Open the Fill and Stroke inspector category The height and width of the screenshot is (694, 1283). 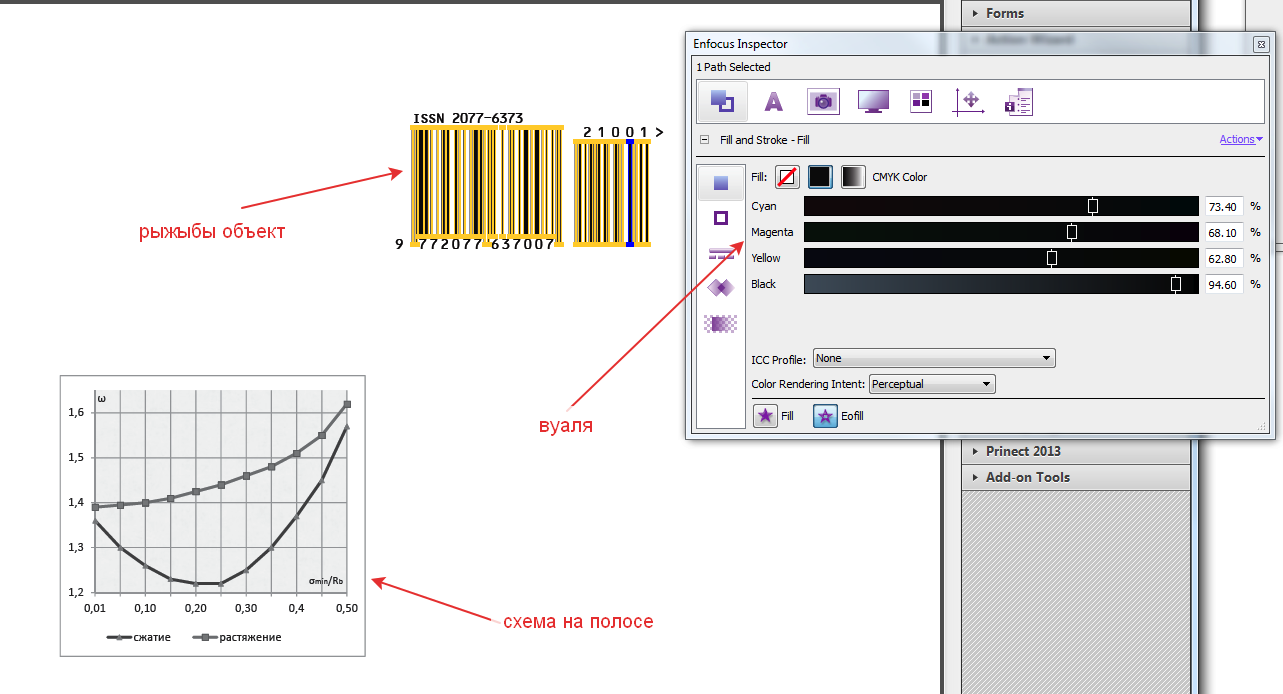(x=721, y=101)
